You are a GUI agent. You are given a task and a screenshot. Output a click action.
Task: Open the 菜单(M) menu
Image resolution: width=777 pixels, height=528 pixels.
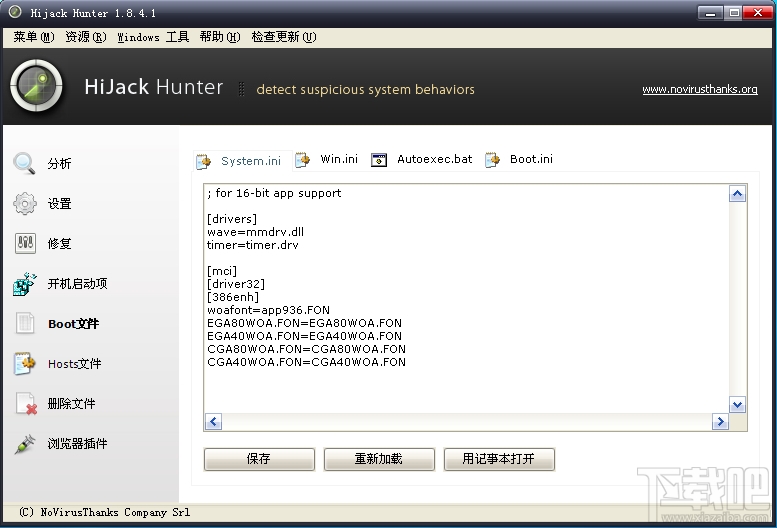34,37
